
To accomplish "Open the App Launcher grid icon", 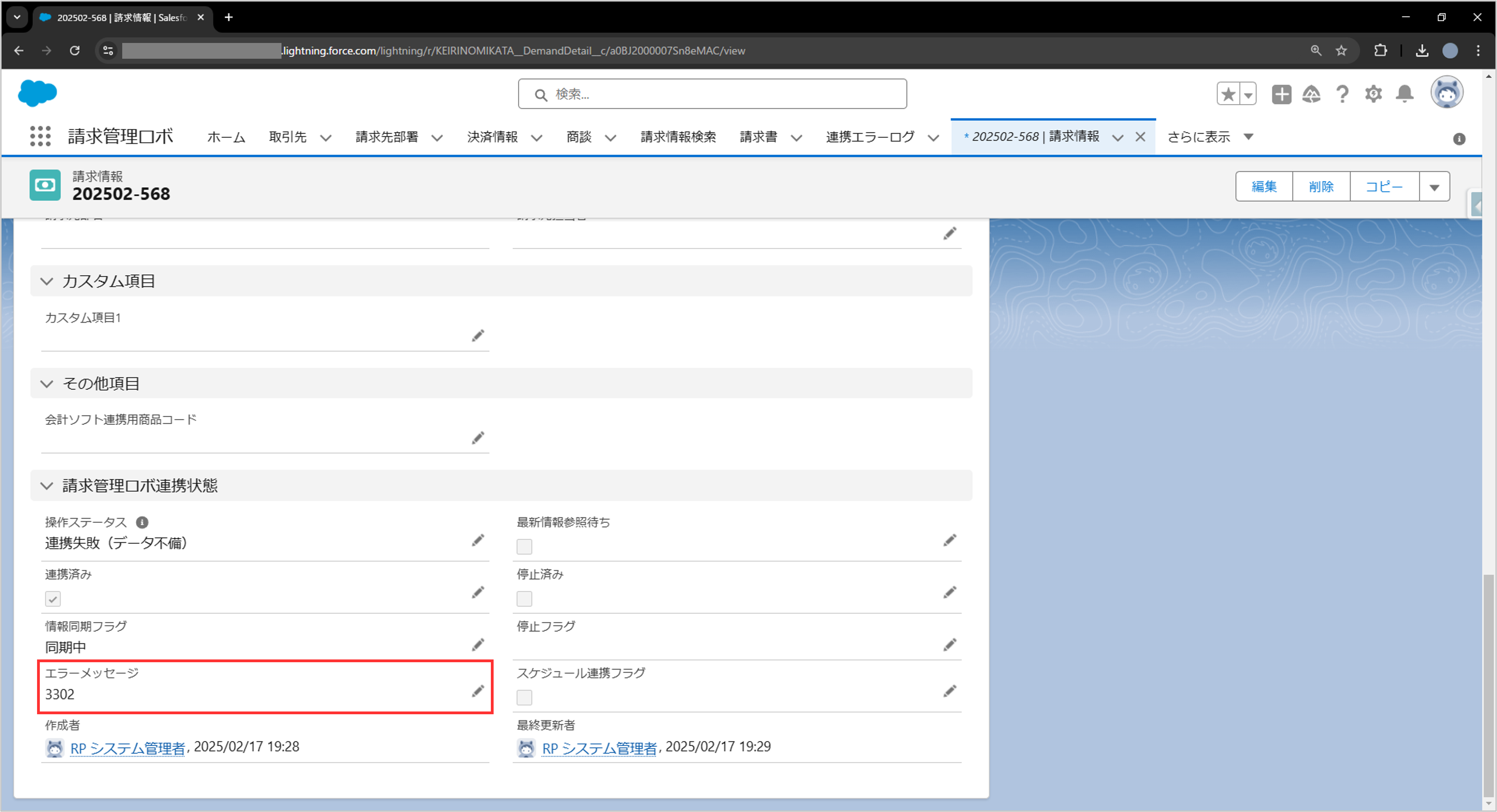I will pyautogui.click(x=40, y=136).
